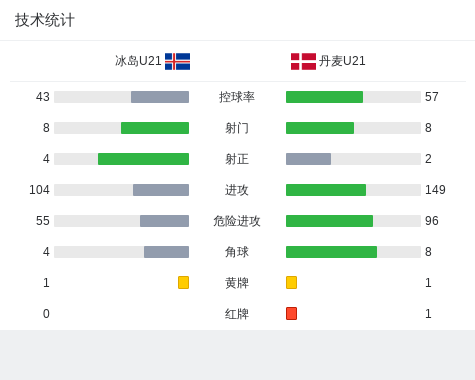The width and height of the screenshot is (475, 380).
Task: Select the 控球率 stat label
Action: (x=237, y=97)
